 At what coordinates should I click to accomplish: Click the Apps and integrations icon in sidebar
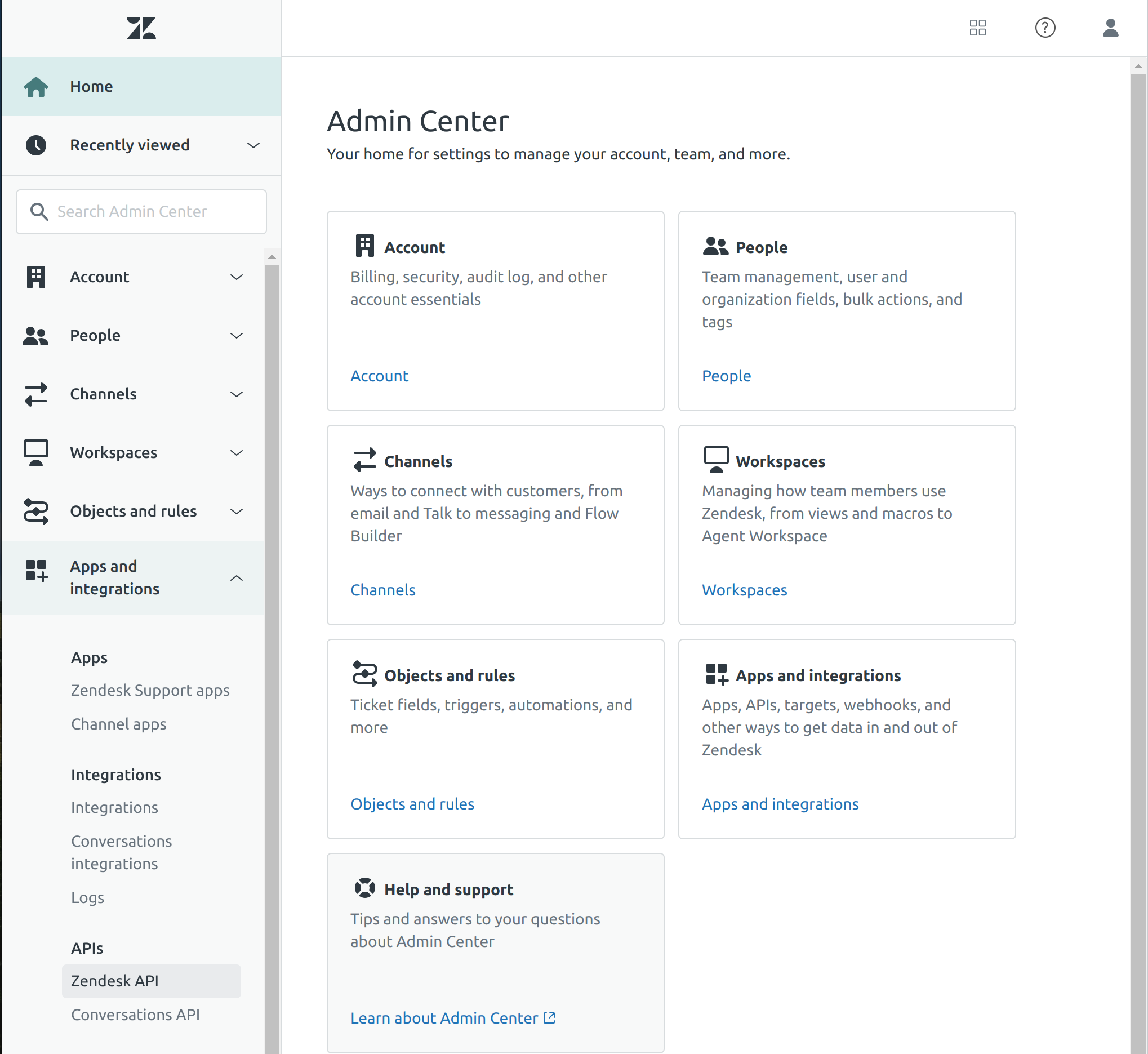coord(37,570)
